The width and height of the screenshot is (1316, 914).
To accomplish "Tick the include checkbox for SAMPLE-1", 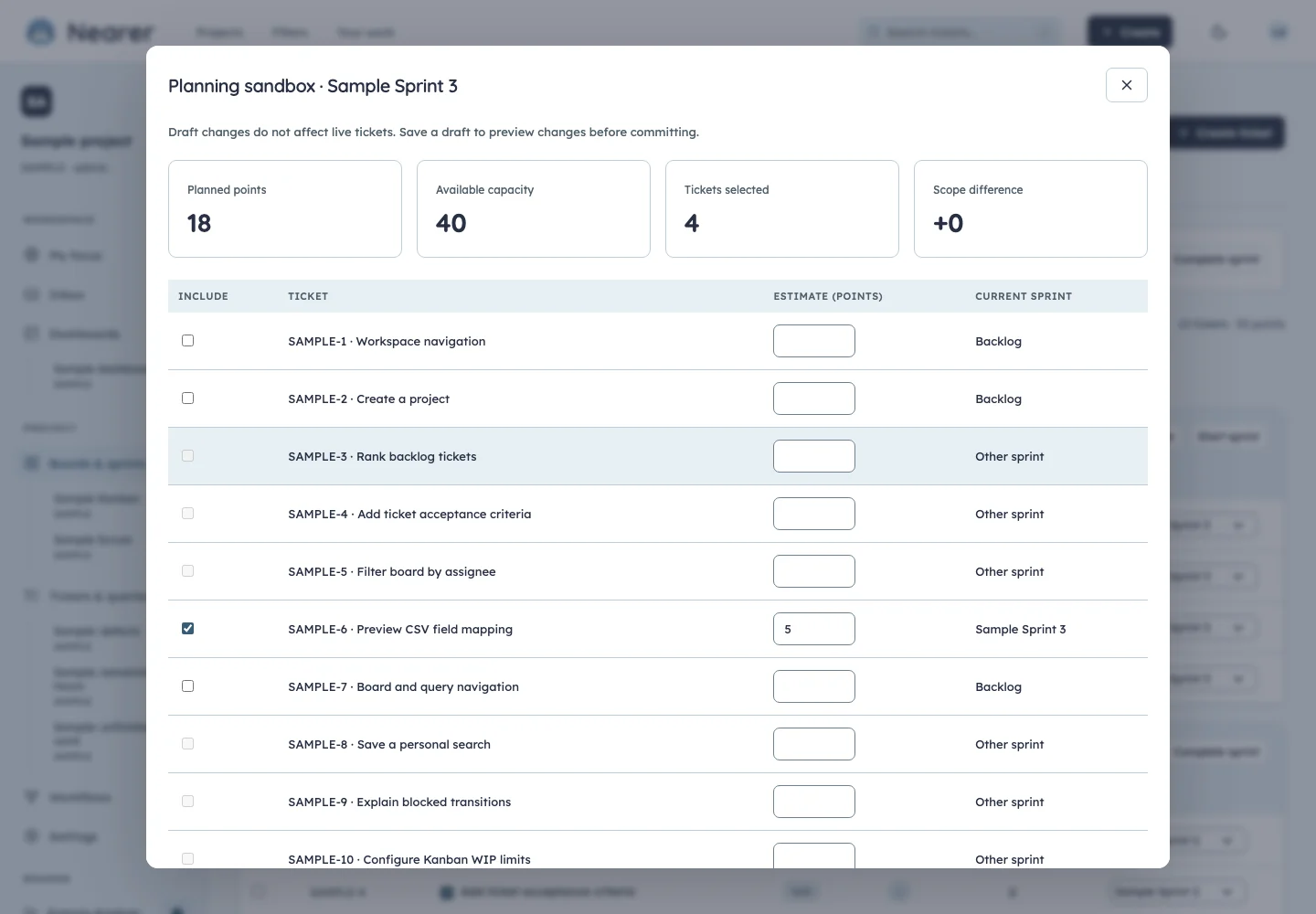I will (187, 340).
